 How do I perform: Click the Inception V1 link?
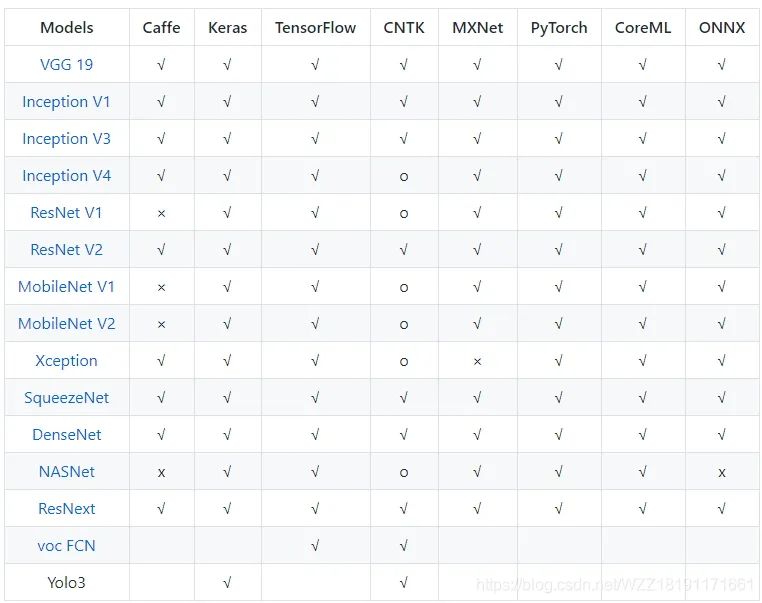[66, 101]
